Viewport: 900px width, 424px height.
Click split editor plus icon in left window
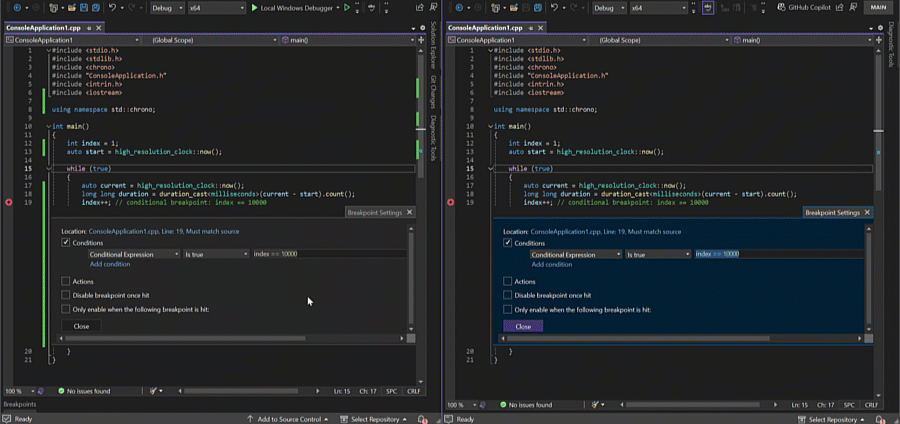click(x=422, y=40)
